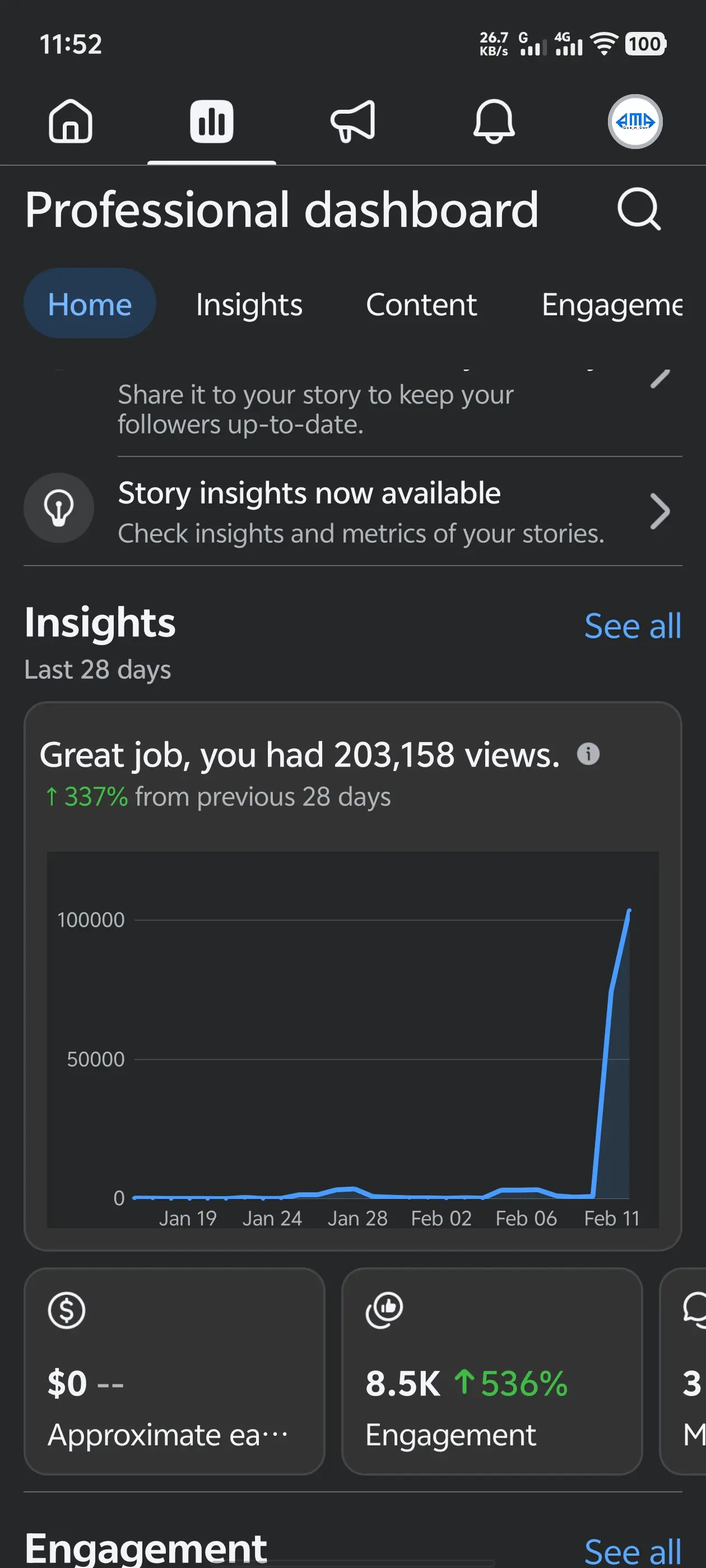
Task: Select the Home tab pill
Action: [x=90, y=304]
